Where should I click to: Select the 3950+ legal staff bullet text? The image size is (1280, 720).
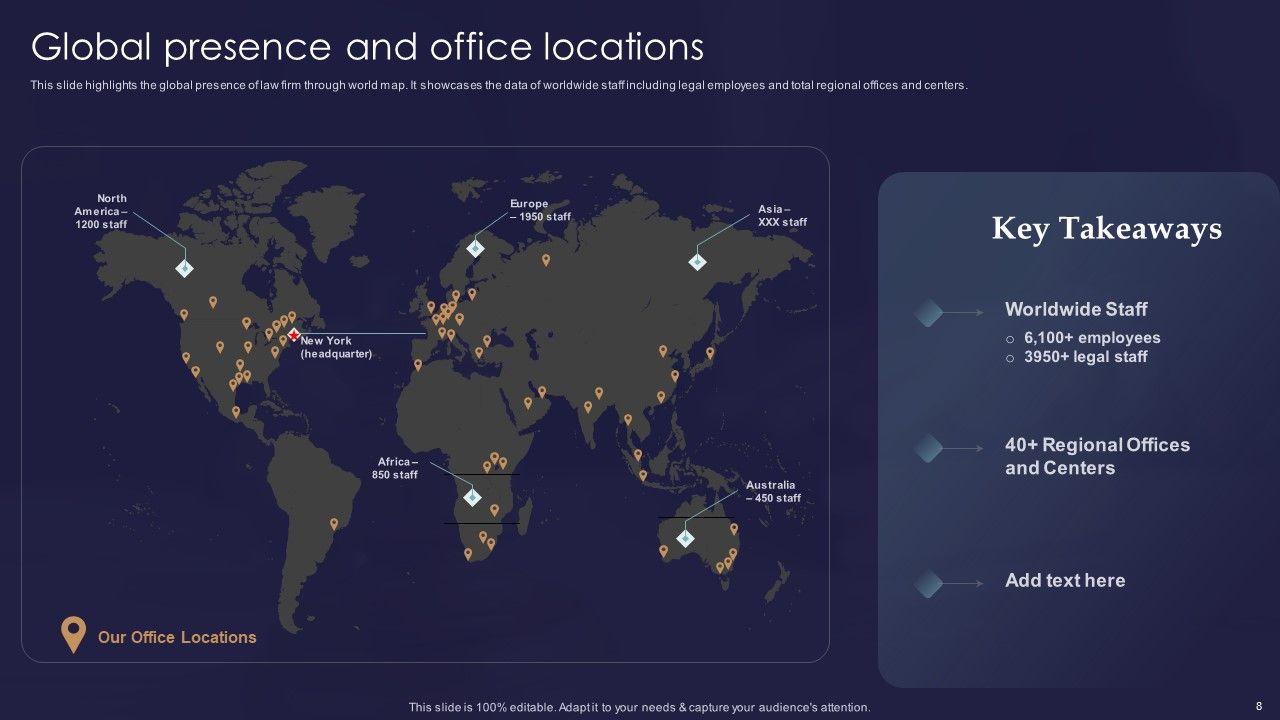point(1086,357)
